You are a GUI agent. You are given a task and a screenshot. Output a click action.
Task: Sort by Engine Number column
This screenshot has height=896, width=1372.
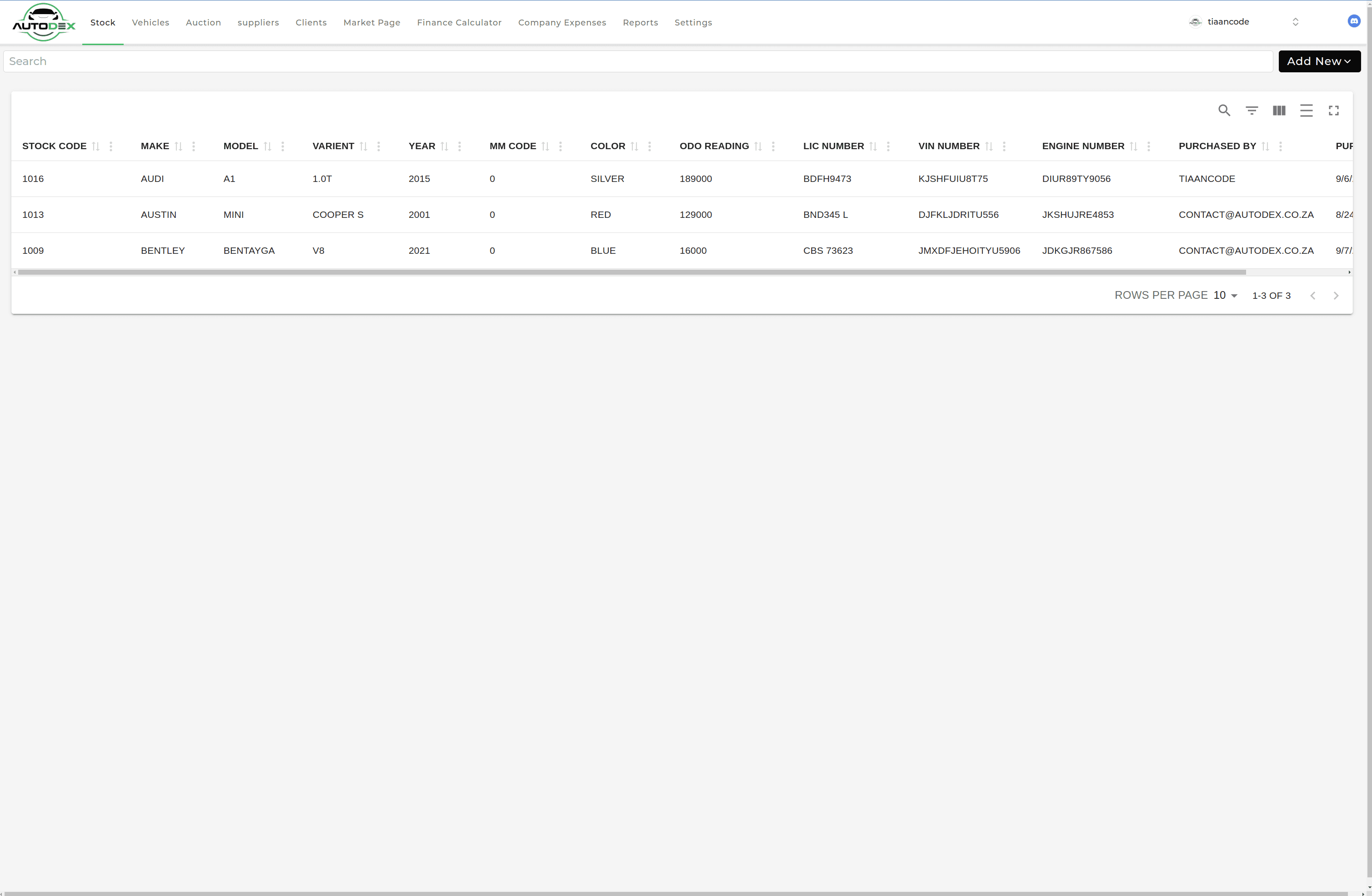click(x=1133, y=146)
